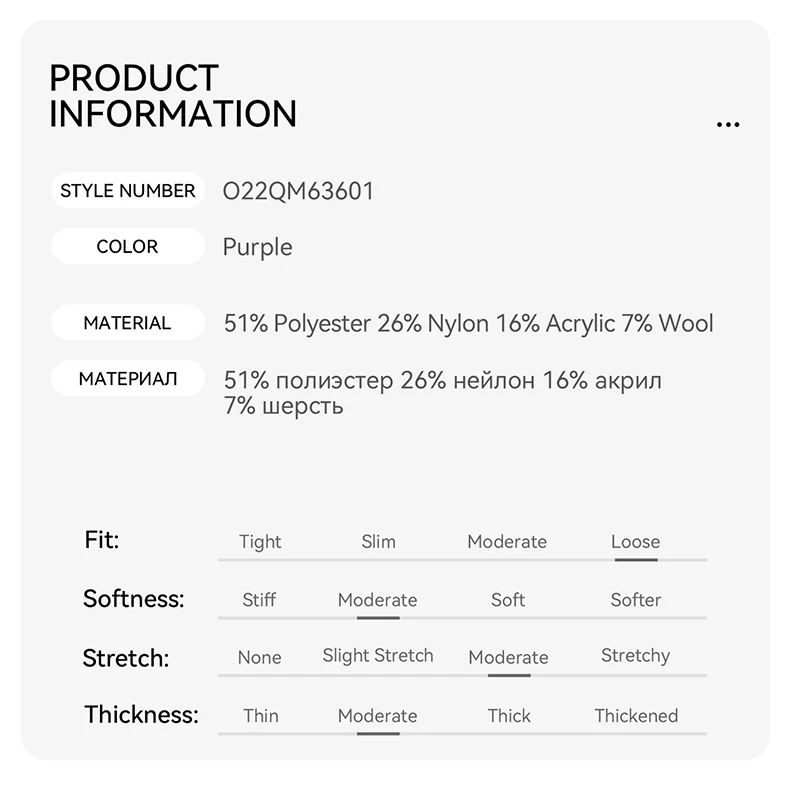Screen dimensions: 790x789
Task: Pick Softer in the Softness row
Action: [x=635, y=600]
